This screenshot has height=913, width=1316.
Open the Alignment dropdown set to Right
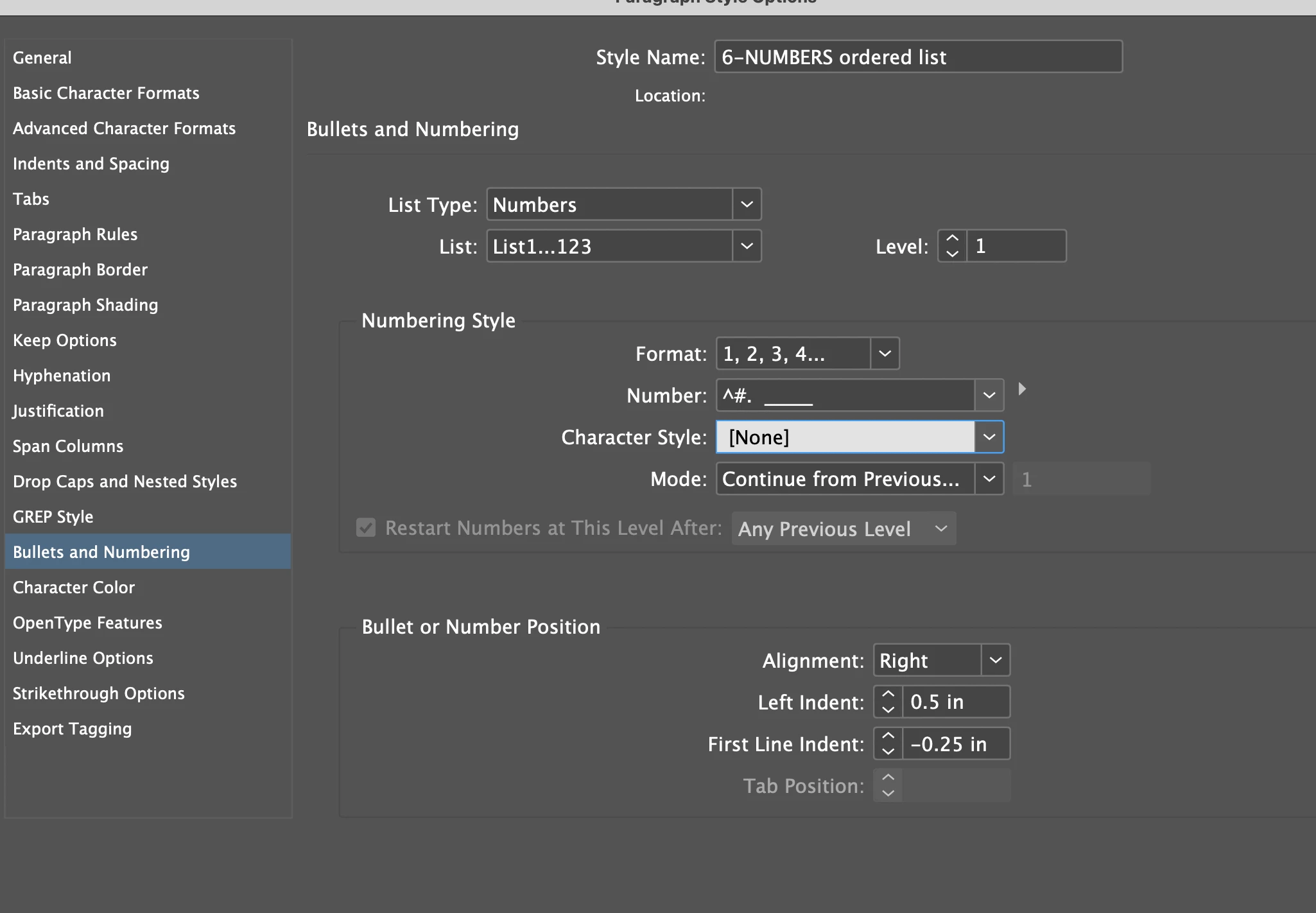[x=995, y=660]
